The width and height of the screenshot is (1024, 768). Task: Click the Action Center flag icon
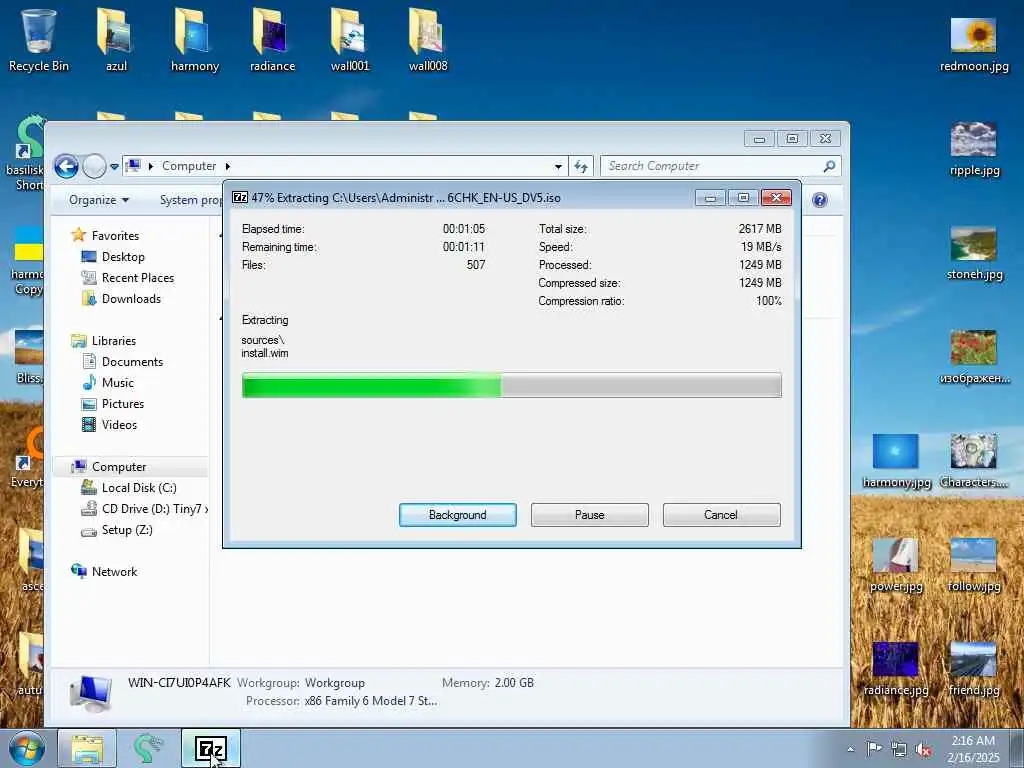(x=874, y=748)
